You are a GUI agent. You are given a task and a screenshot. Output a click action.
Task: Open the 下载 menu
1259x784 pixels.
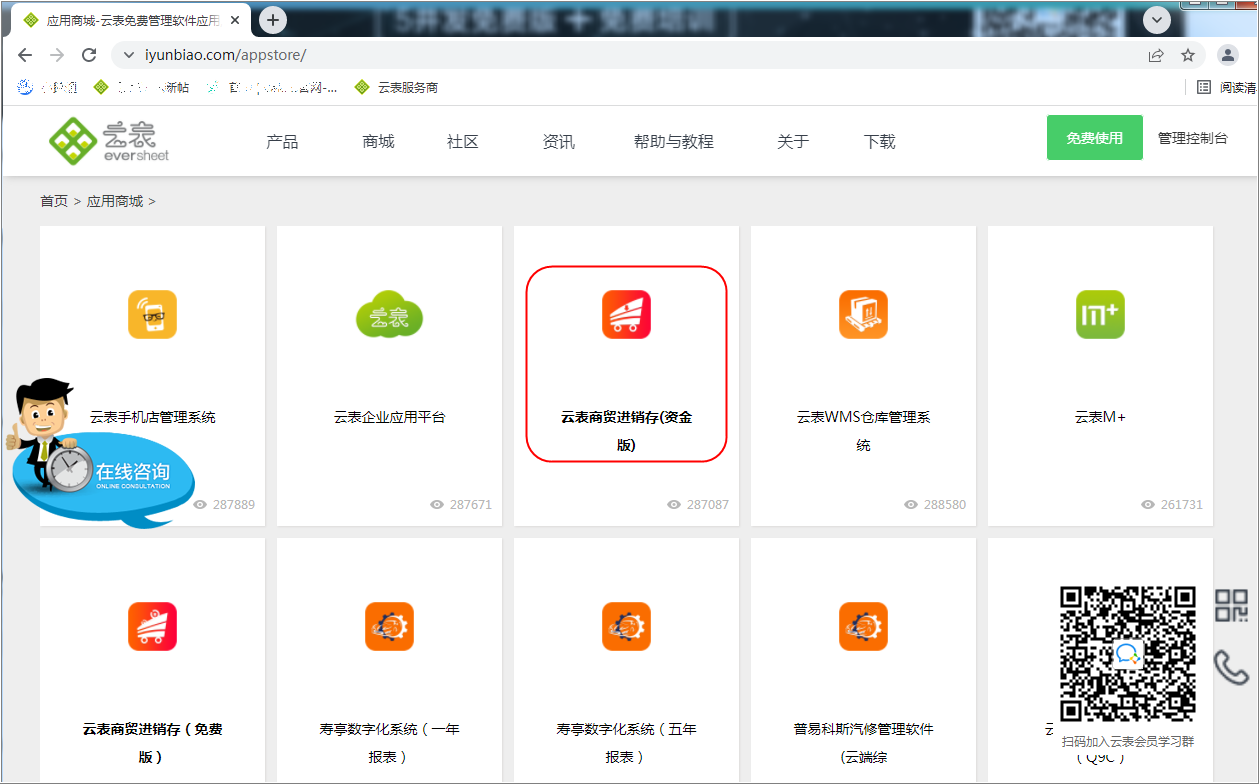(x=880, y=142)
